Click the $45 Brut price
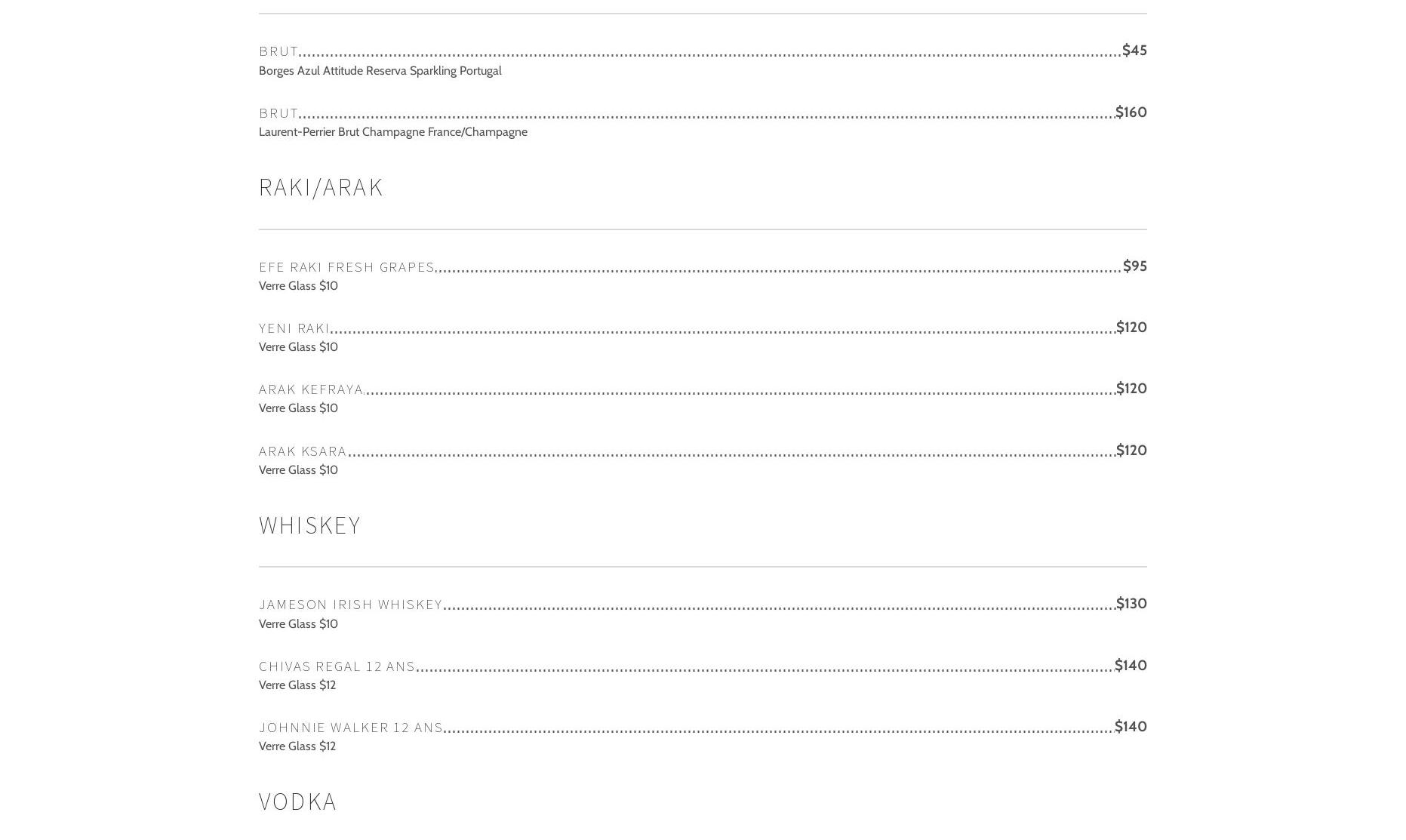 pos(1134,51)
